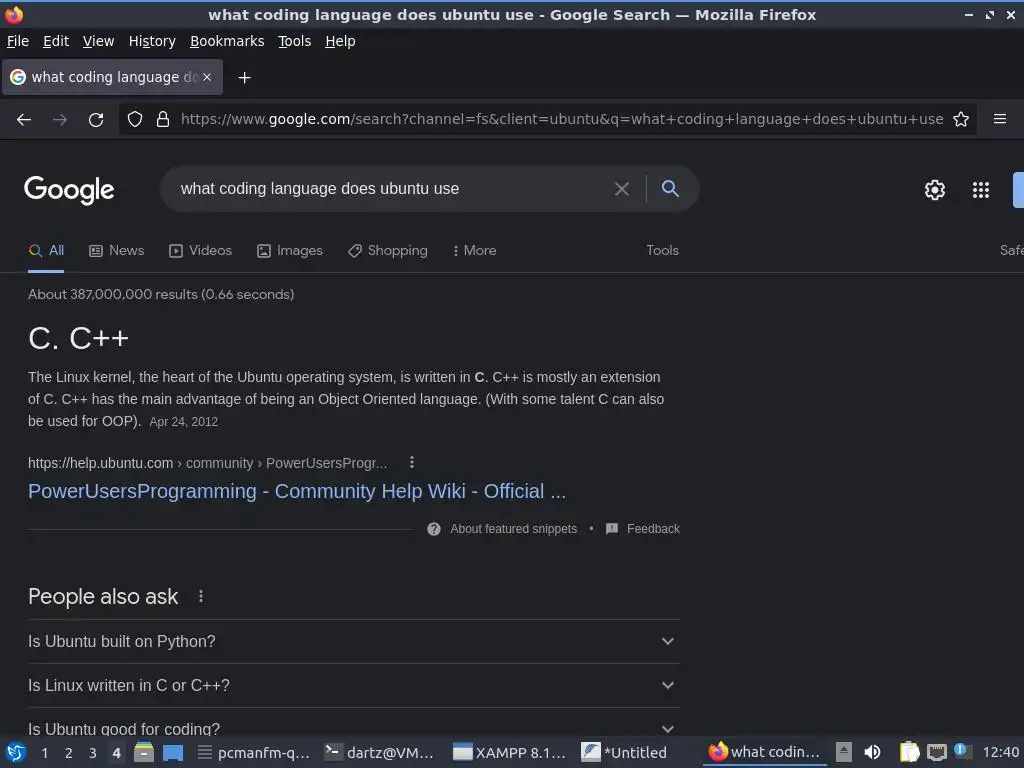Expand 'Is Ubuntu built on Python?'
The image size is (1024, 768).
354,641
